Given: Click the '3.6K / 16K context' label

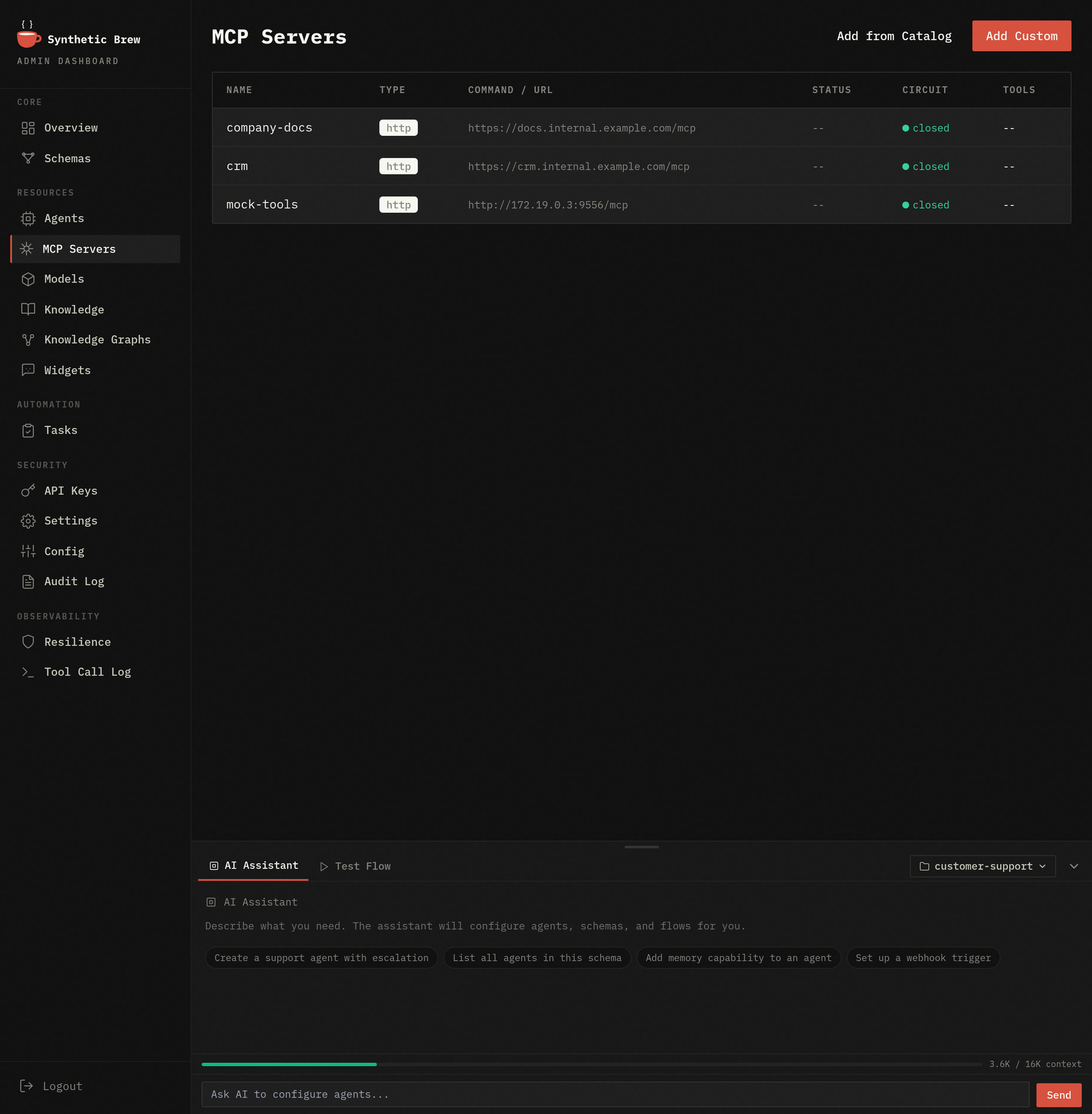Looking at the screenshot, I should [x=1035, y=1064].
